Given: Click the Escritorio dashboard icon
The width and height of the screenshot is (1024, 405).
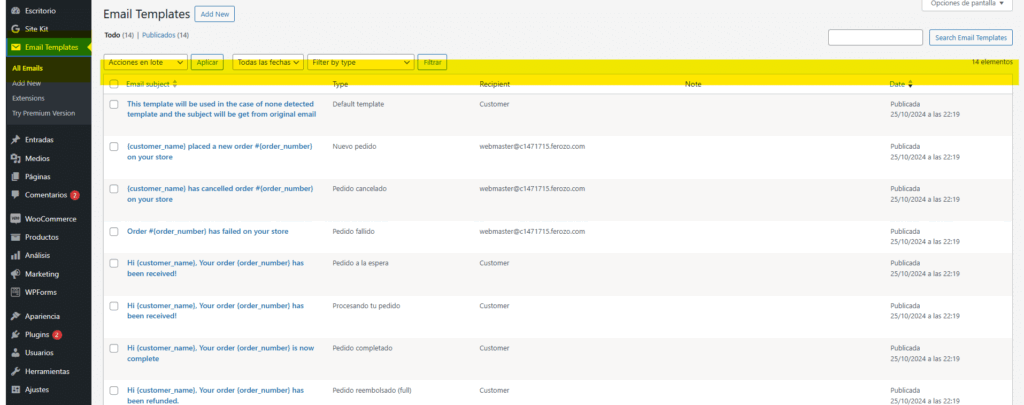Looking at the screenshot, I should click(x=16, y=11).
